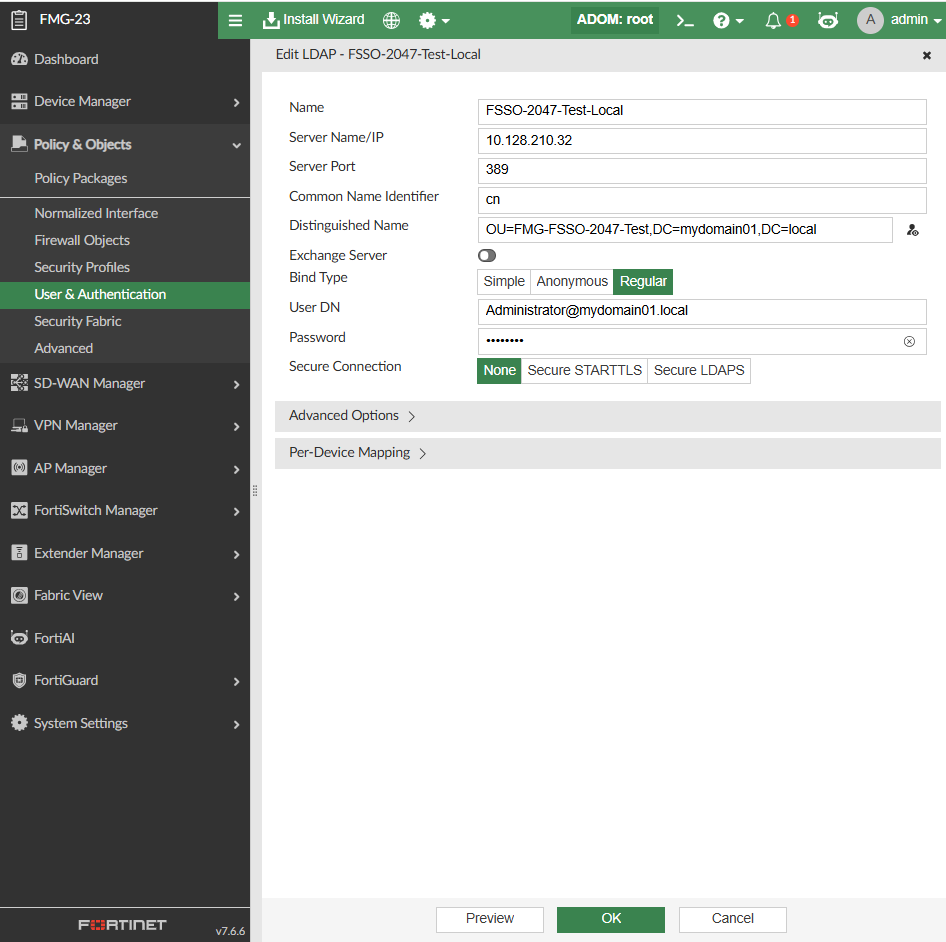This screenshot has height=942, width=946.
Task: Expand the Device Manager chevron
Action: click(236, 103)
